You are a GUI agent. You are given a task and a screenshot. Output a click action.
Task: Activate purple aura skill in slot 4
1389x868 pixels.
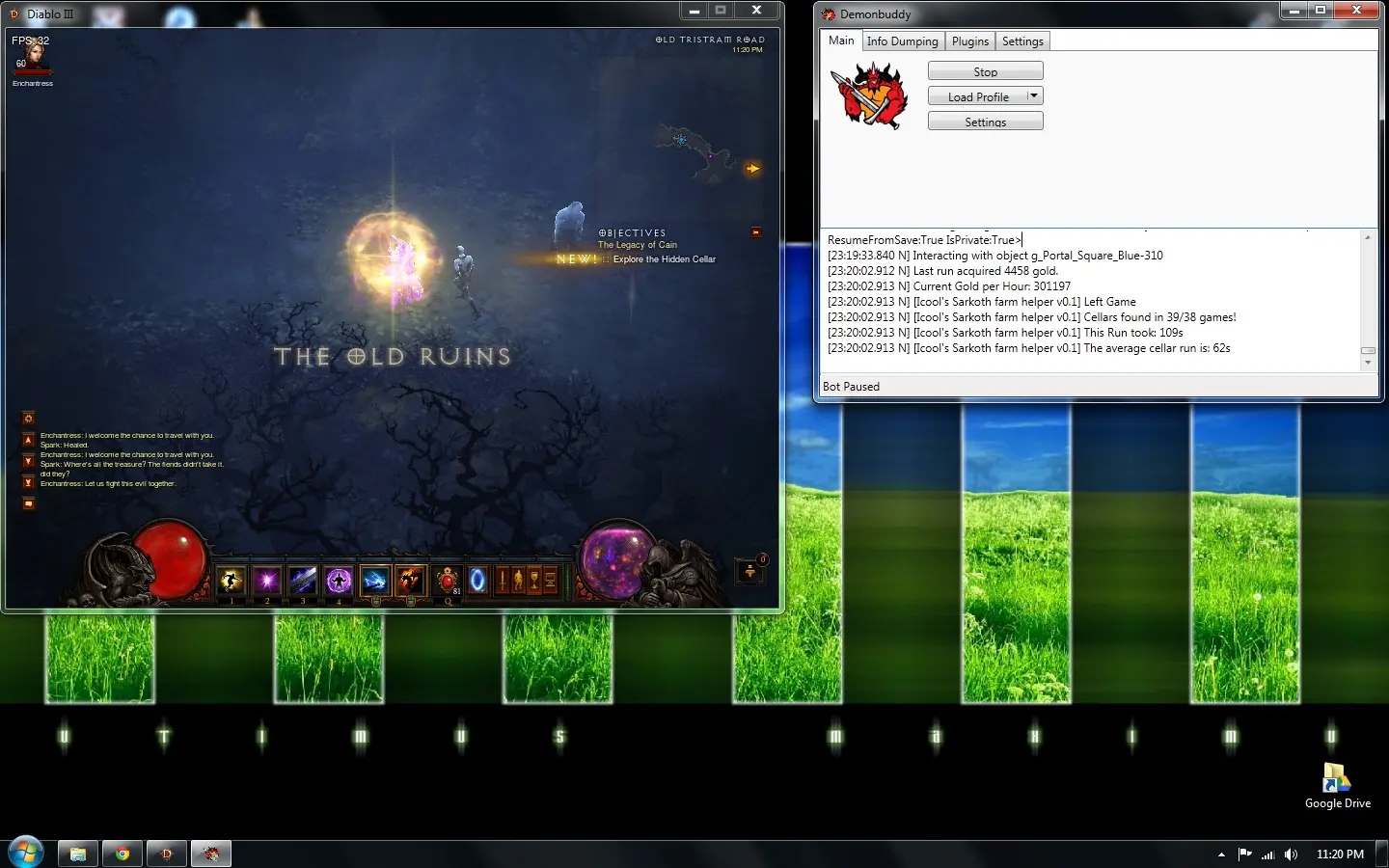[x=339, y=580]
